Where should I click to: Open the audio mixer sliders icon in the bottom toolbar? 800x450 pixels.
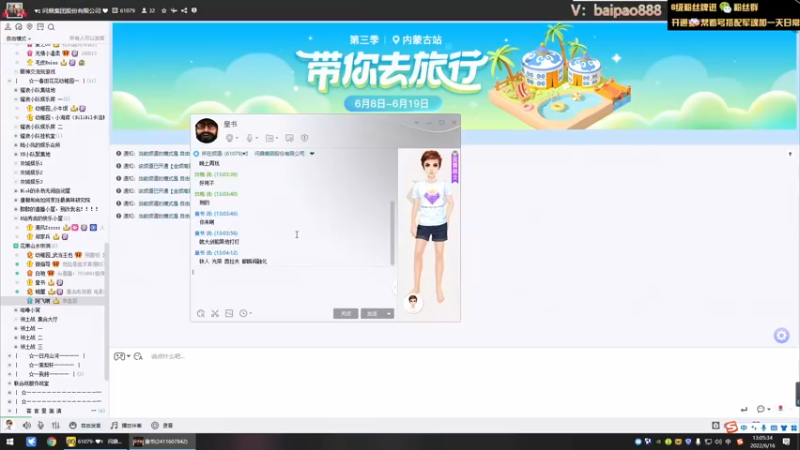click(56, 426)
